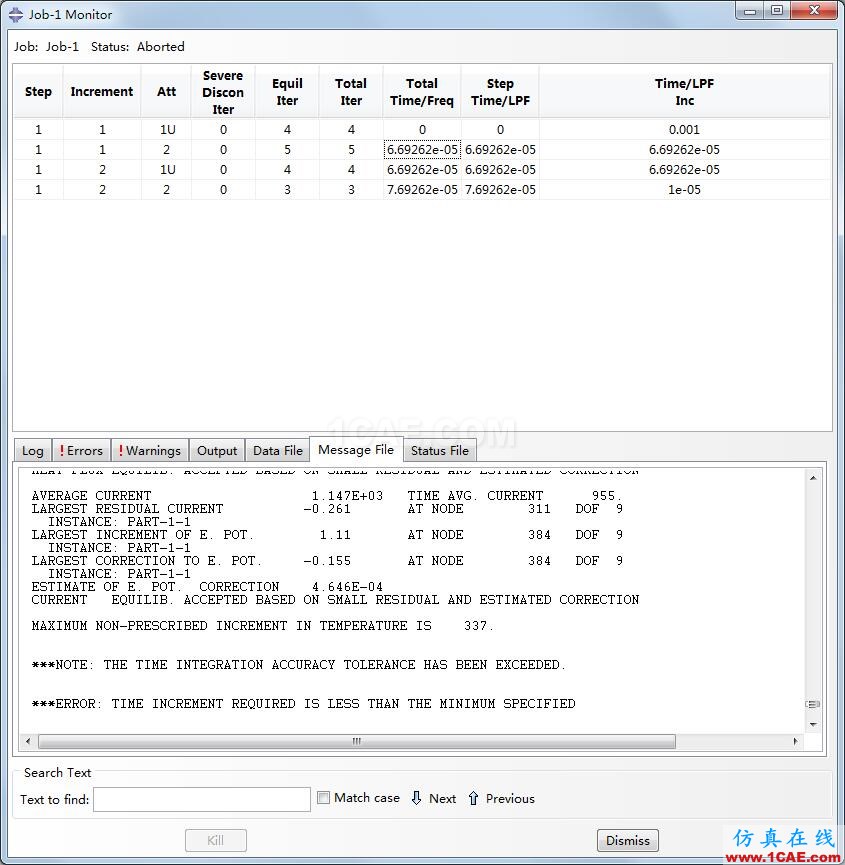845x865 pixels.
Task: Click the horizontal scroll right arrow
Action: (795, 741)
